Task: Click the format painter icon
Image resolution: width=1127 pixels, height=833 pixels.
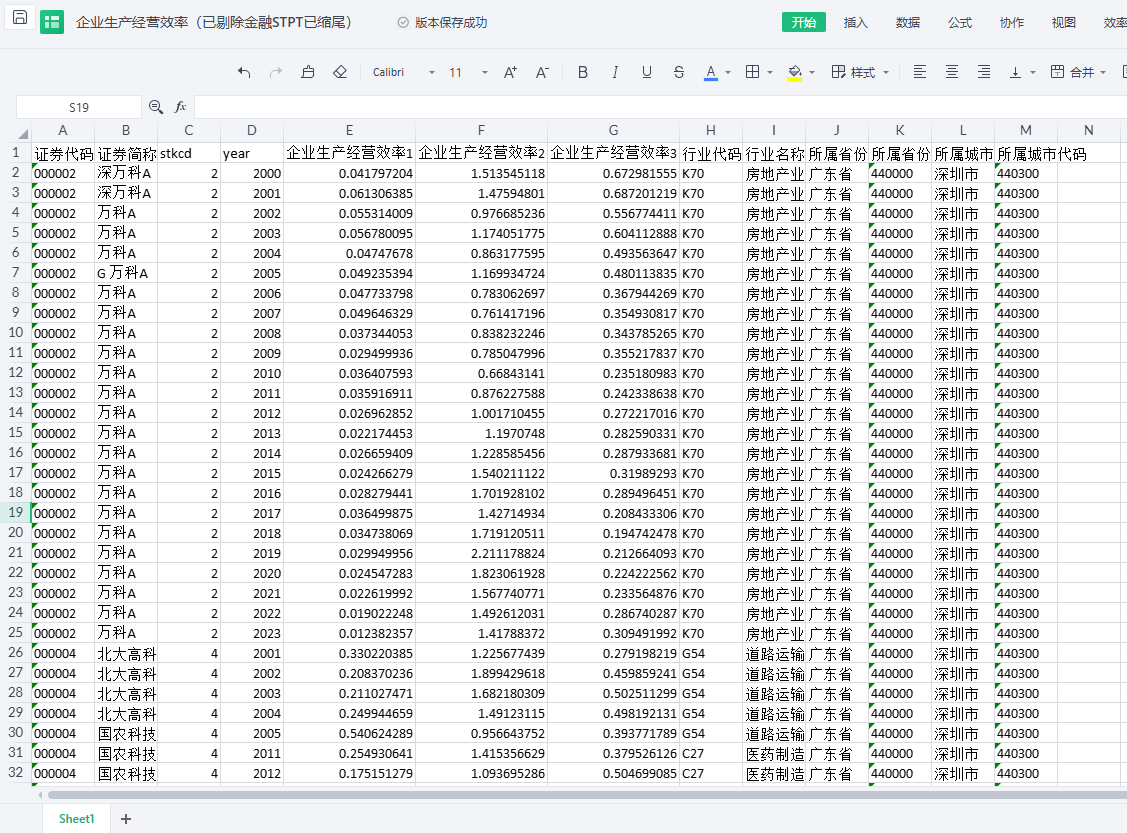Action: [308, 72]
